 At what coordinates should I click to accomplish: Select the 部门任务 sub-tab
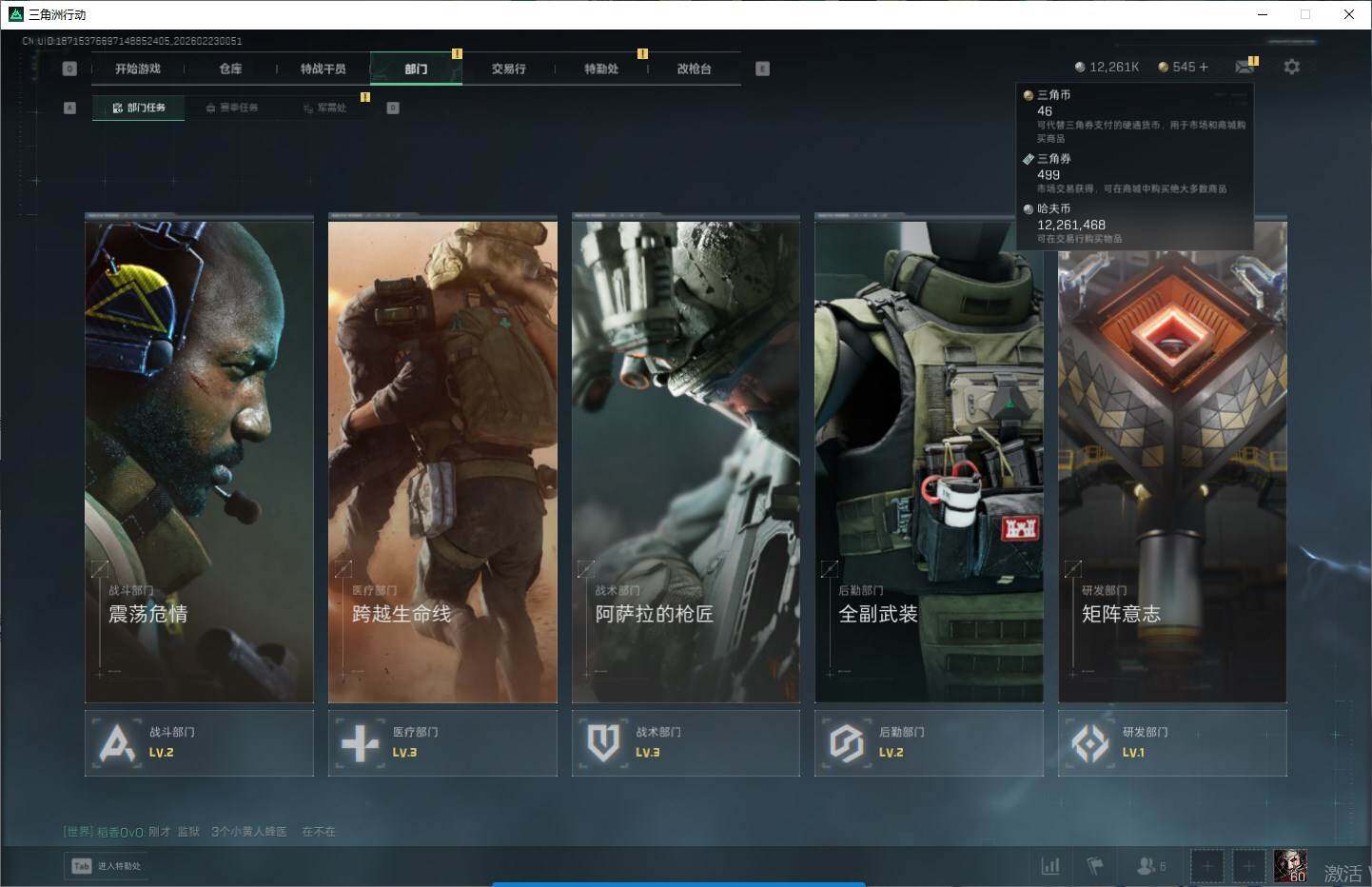pyautogui.click(x=139, y=108)
